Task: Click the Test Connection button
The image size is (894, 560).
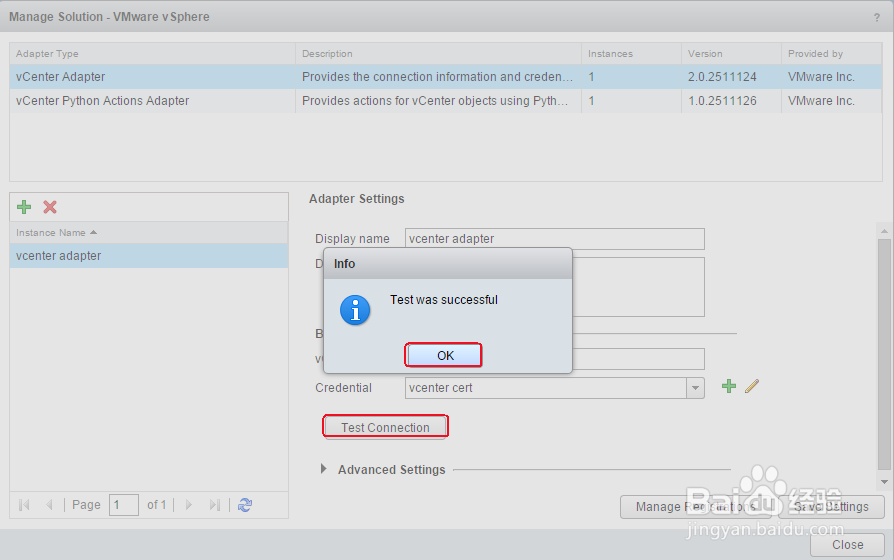Action: tap(385, 427)
